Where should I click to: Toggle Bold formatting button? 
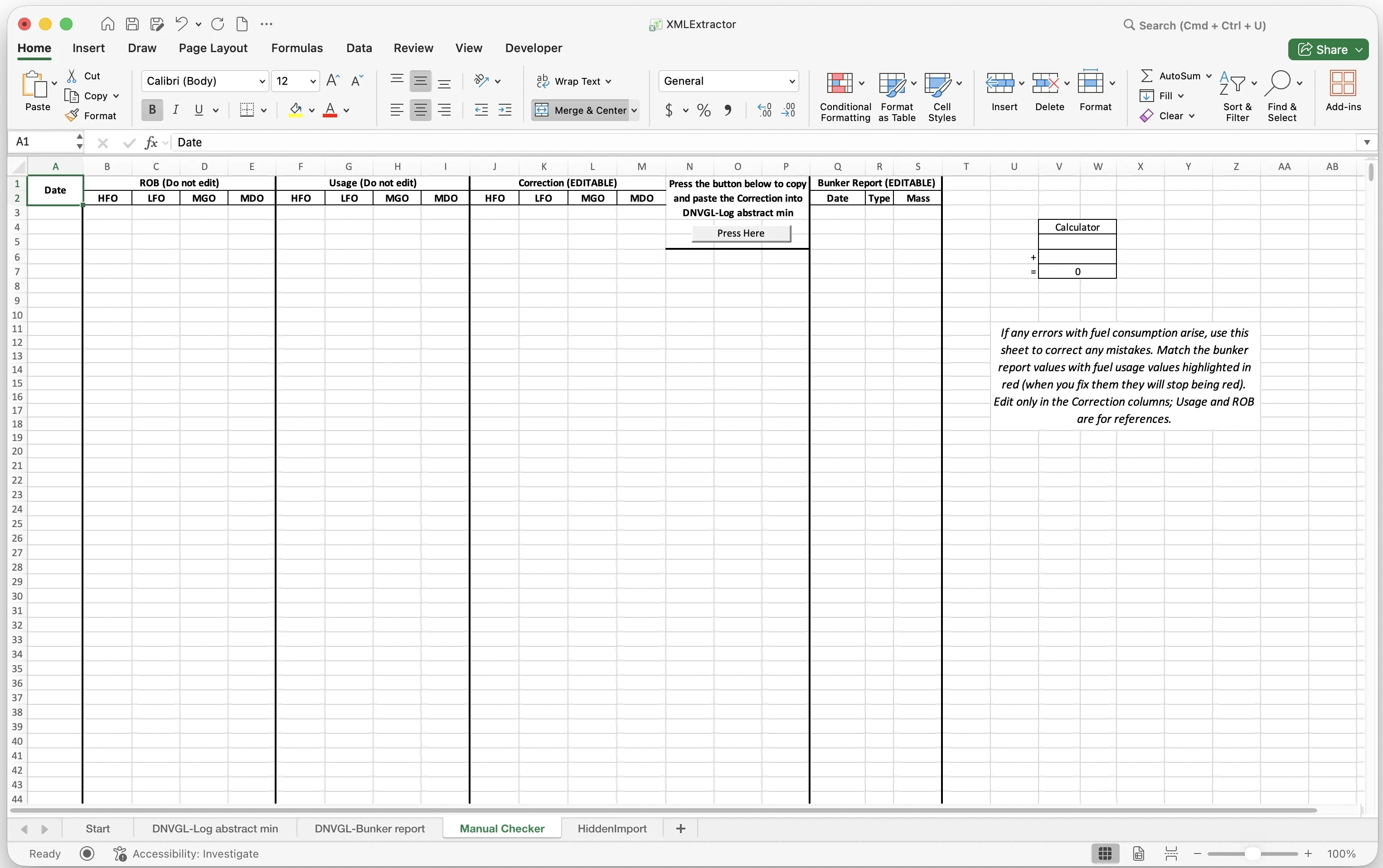[x=152, y=110]
